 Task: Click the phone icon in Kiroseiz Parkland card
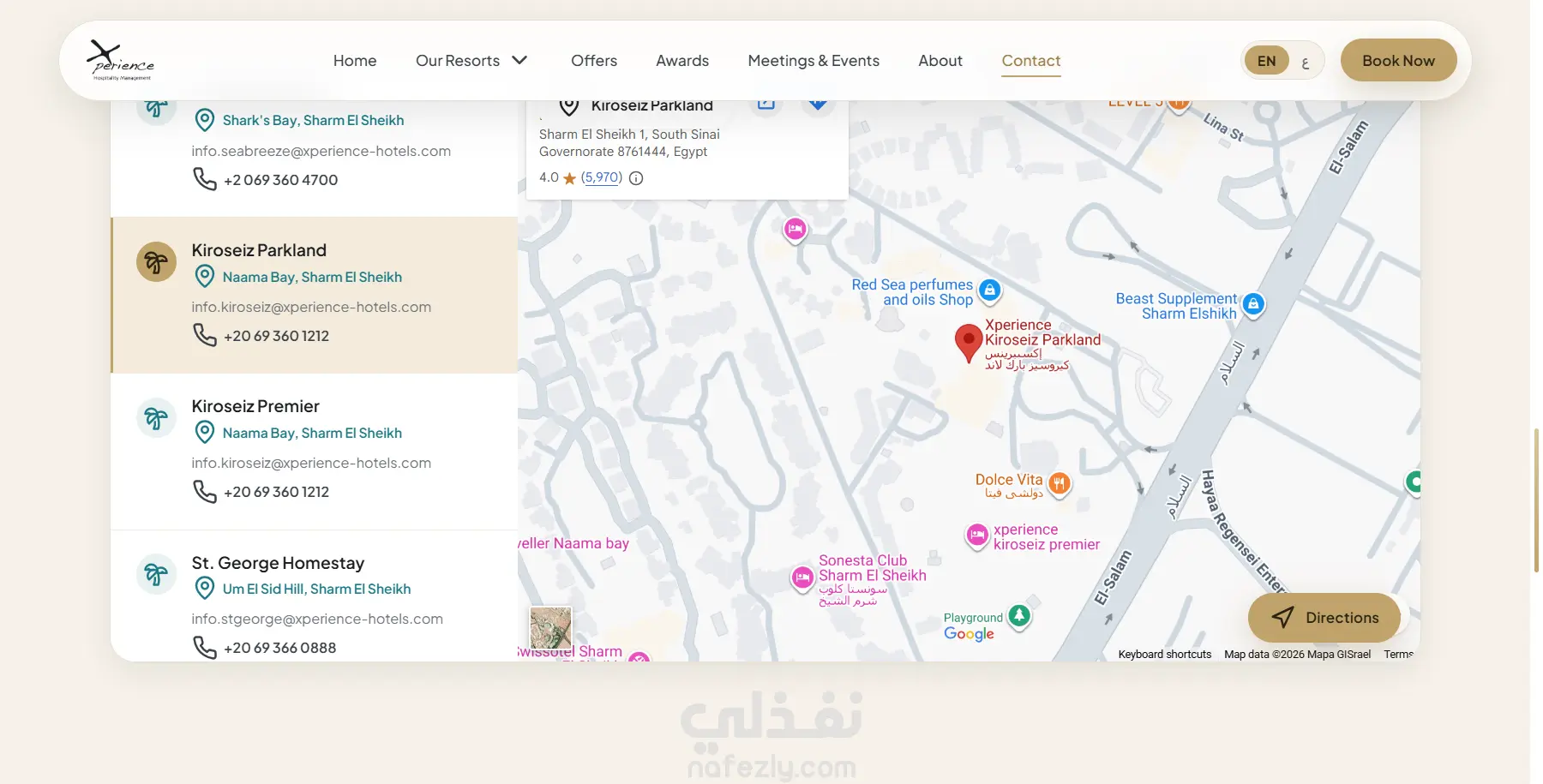204,335
